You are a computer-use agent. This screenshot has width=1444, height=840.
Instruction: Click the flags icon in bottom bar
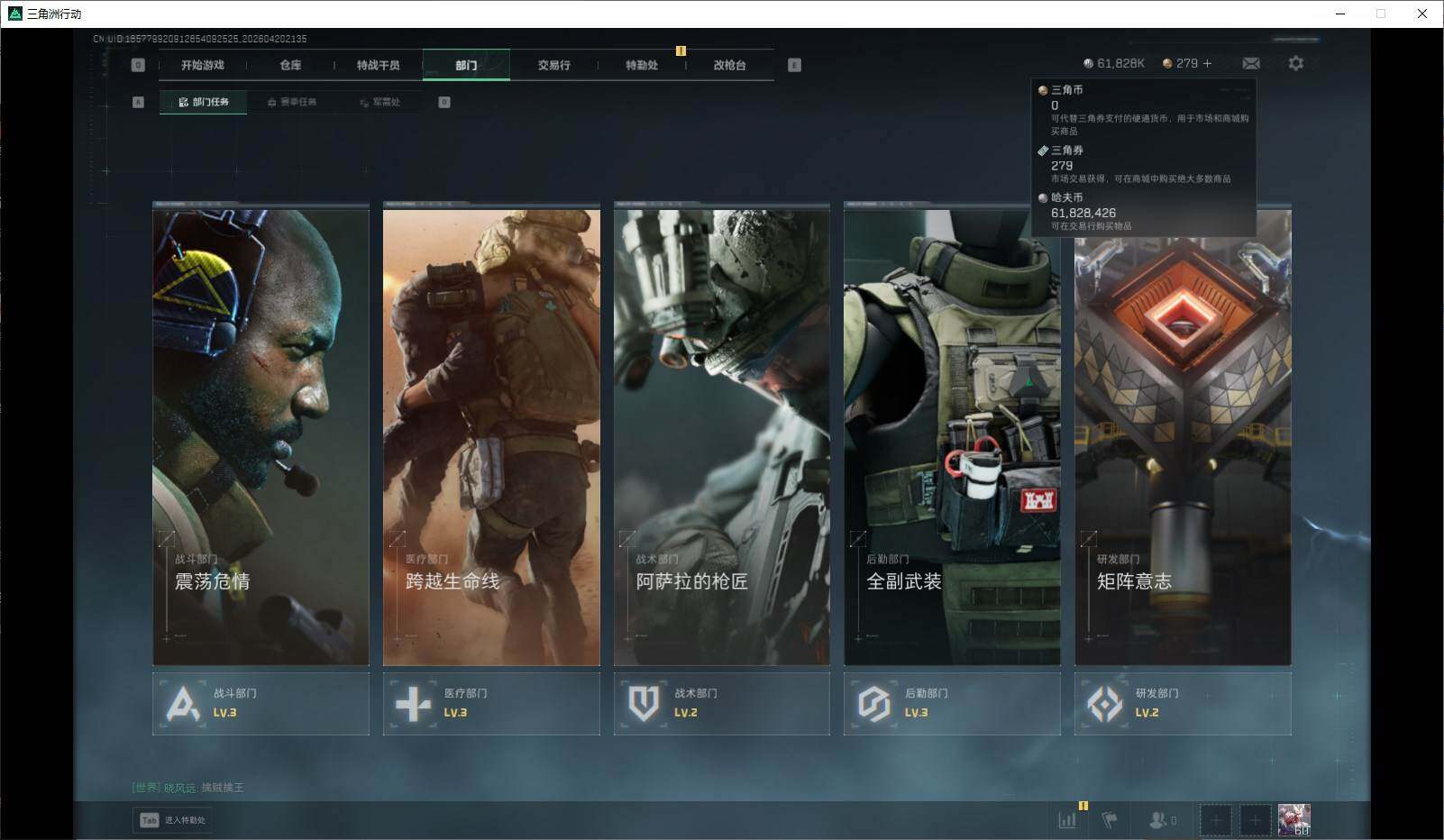(1110, 820)
